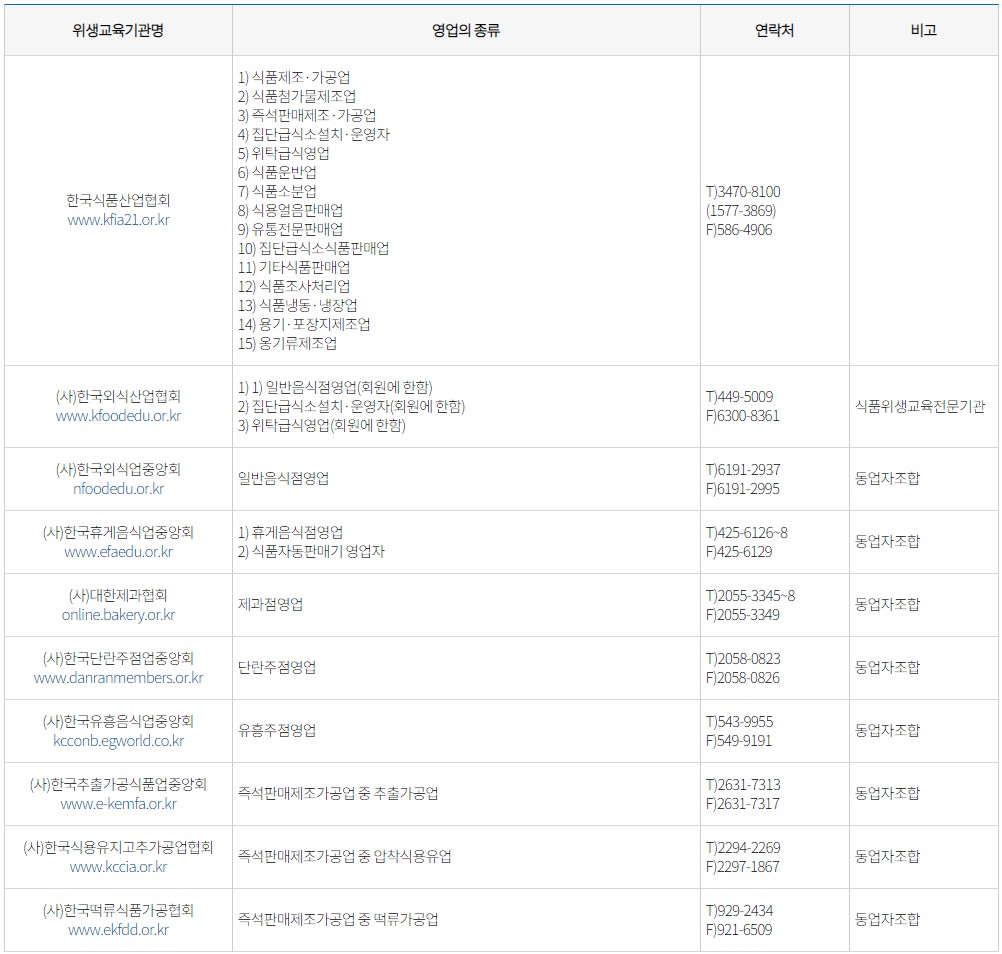The width and height of the screenshot is (1002, 954).
Task: Click the F)586-4906 fax number
Action: point(739,230)
